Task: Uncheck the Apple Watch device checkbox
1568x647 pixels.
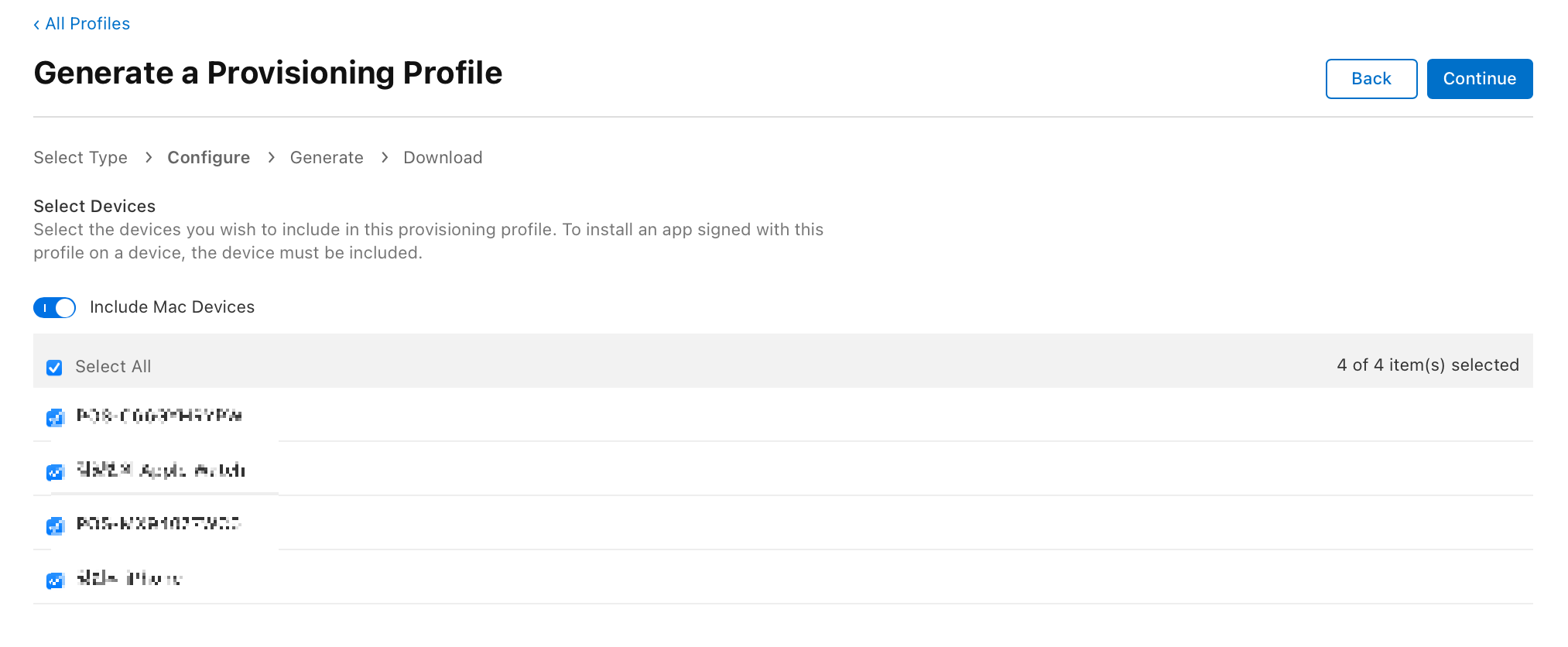Action: point(54,472)
